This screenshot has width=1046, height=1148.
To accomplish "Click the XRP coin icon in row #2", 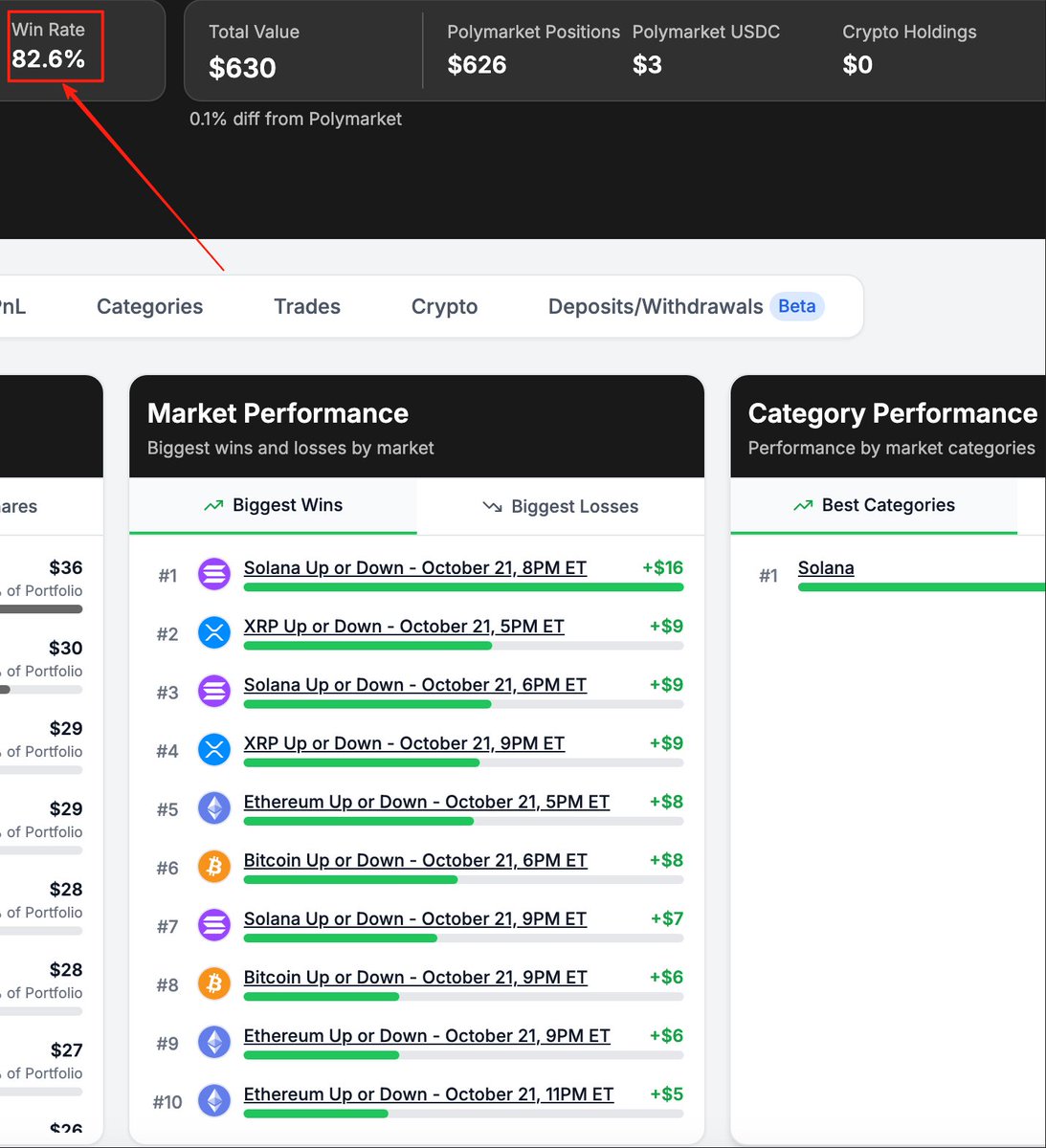I will click(214, 632).
